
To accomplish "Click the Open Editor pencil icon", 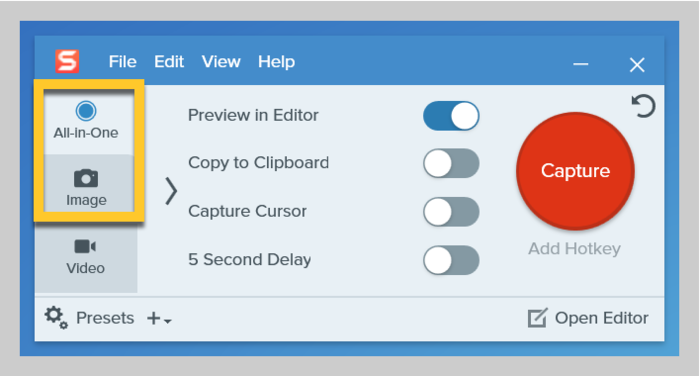I will coord(537,318).
